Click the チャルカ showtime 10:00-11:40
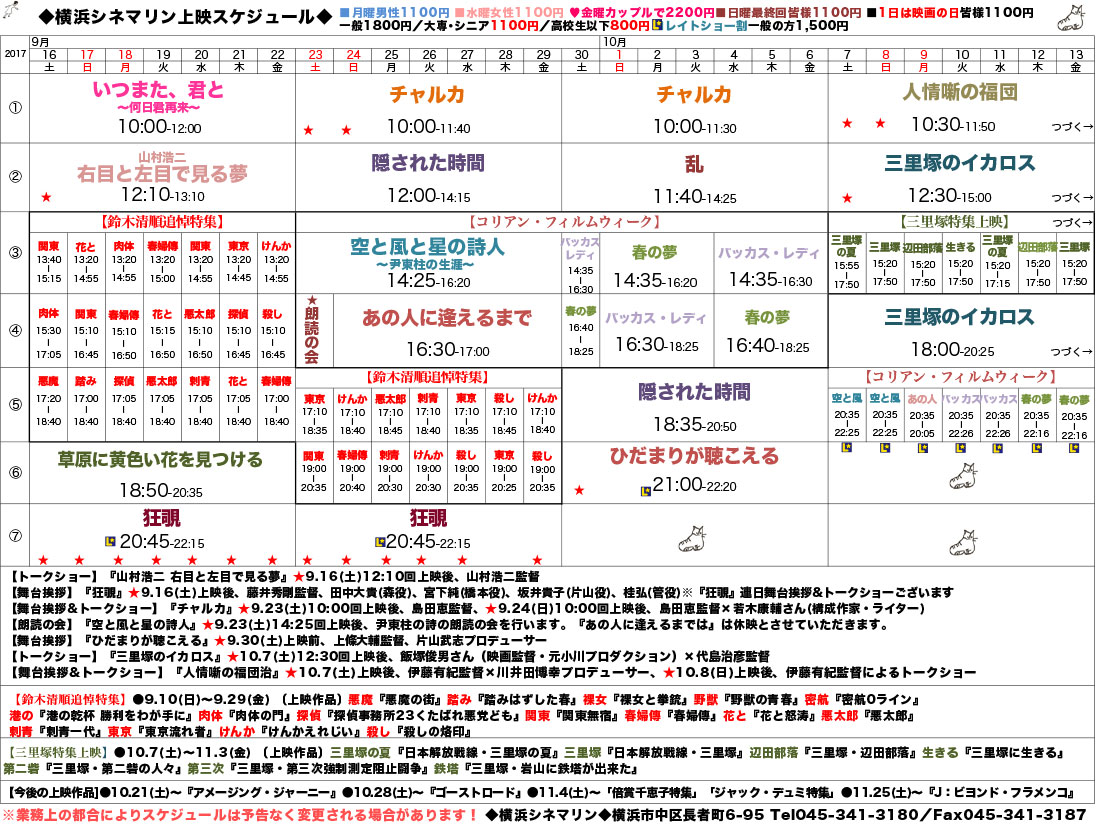 click(428, 127)
